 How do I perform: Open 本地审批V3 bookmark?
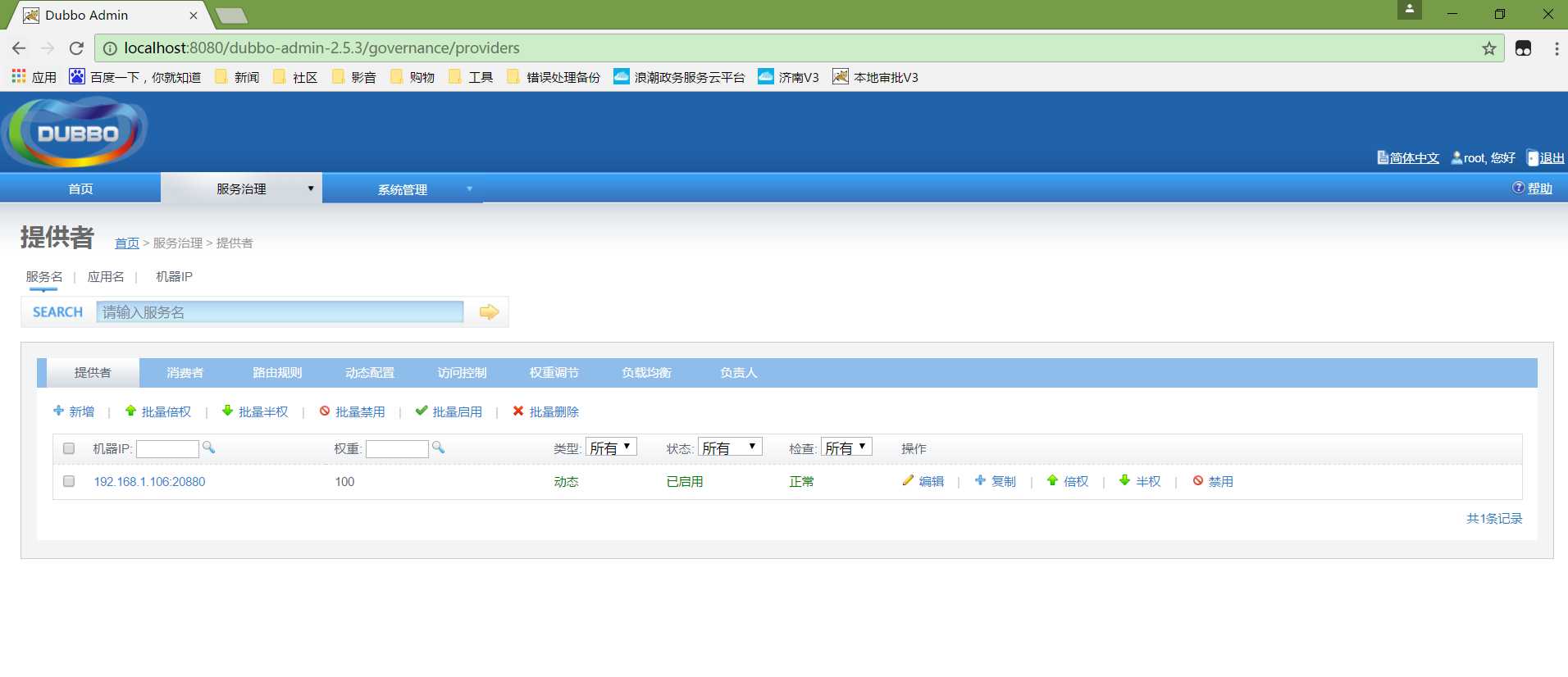875,77
